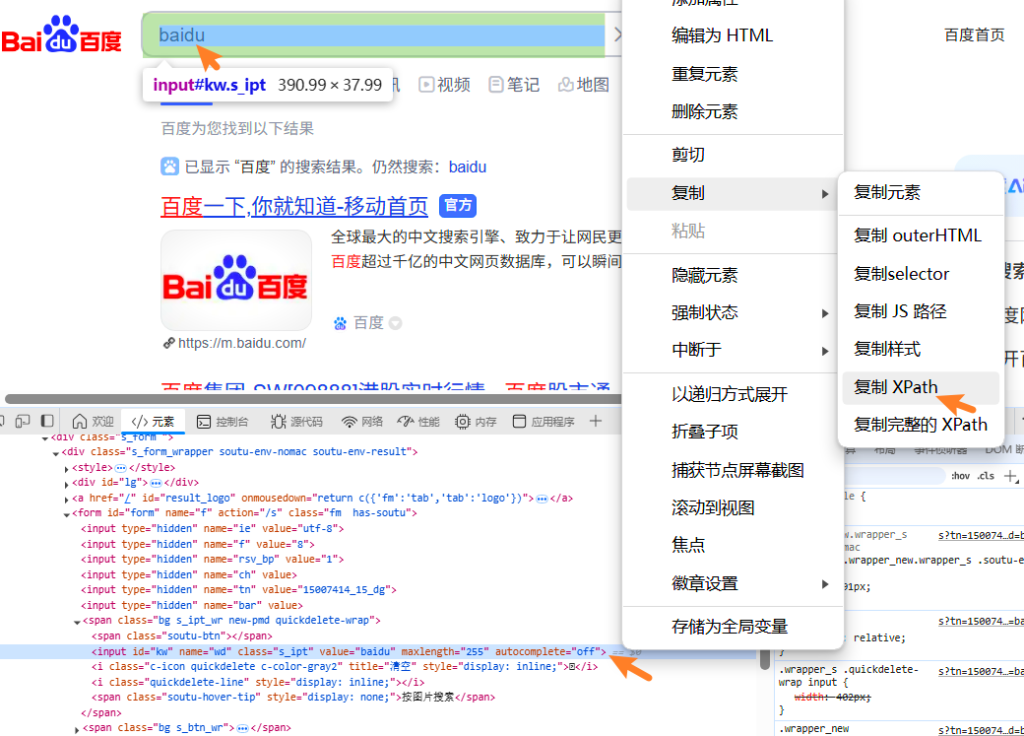
Task: Collapse the form id="form" node arrow
Action: click(67, 514)
